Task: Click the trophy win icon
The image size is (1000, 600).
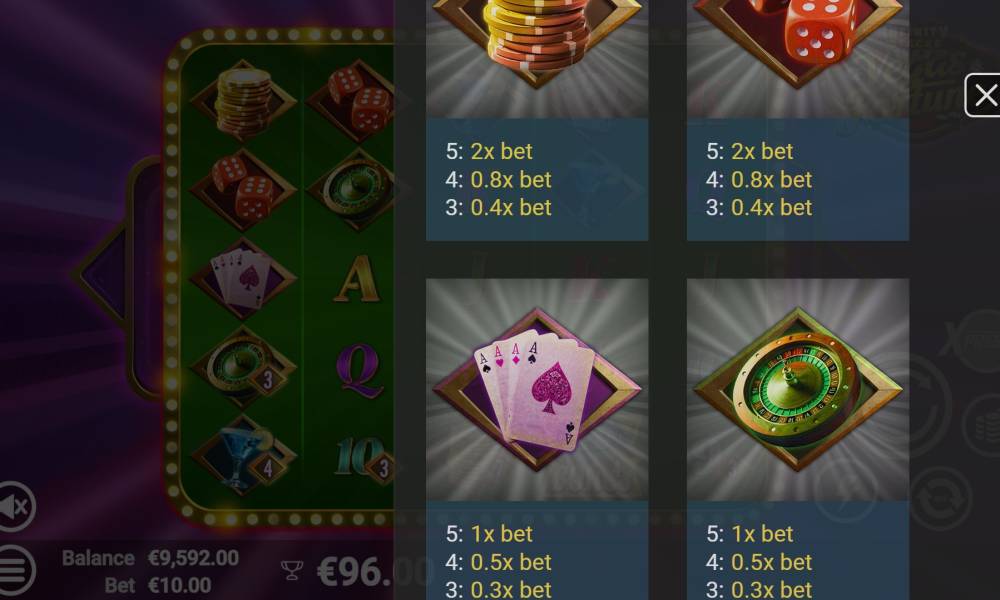Action: click(291, 569)
